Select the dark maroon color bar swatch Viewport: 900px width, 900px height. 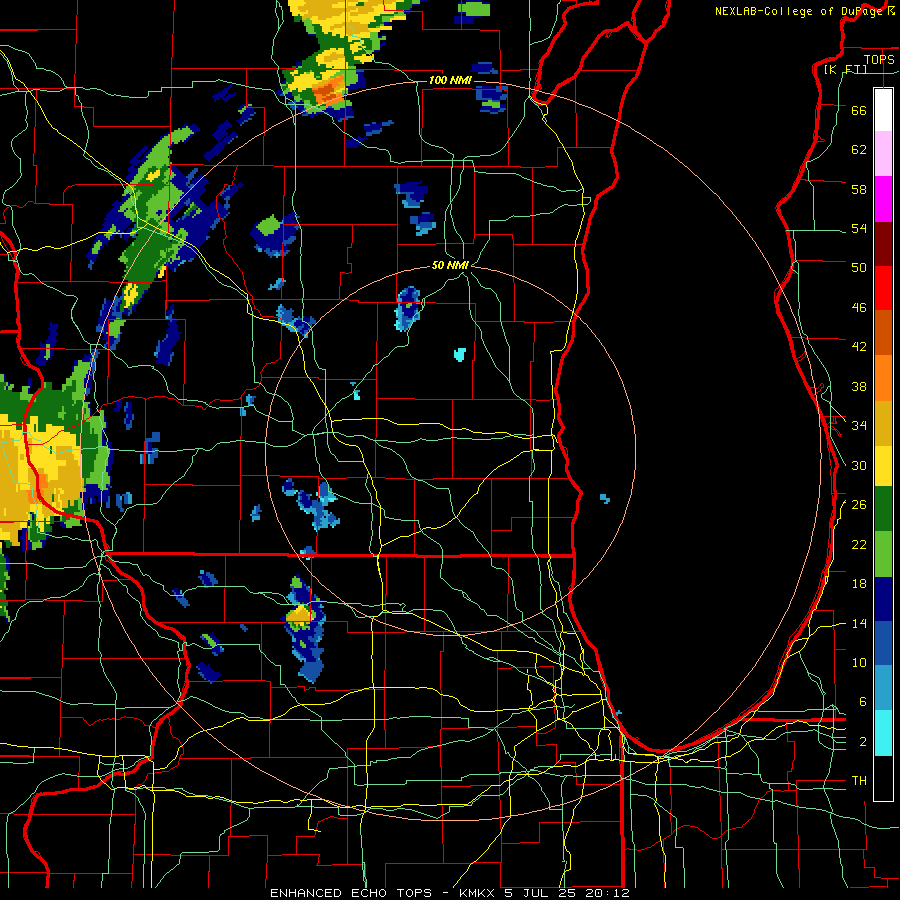click(883, 243)
